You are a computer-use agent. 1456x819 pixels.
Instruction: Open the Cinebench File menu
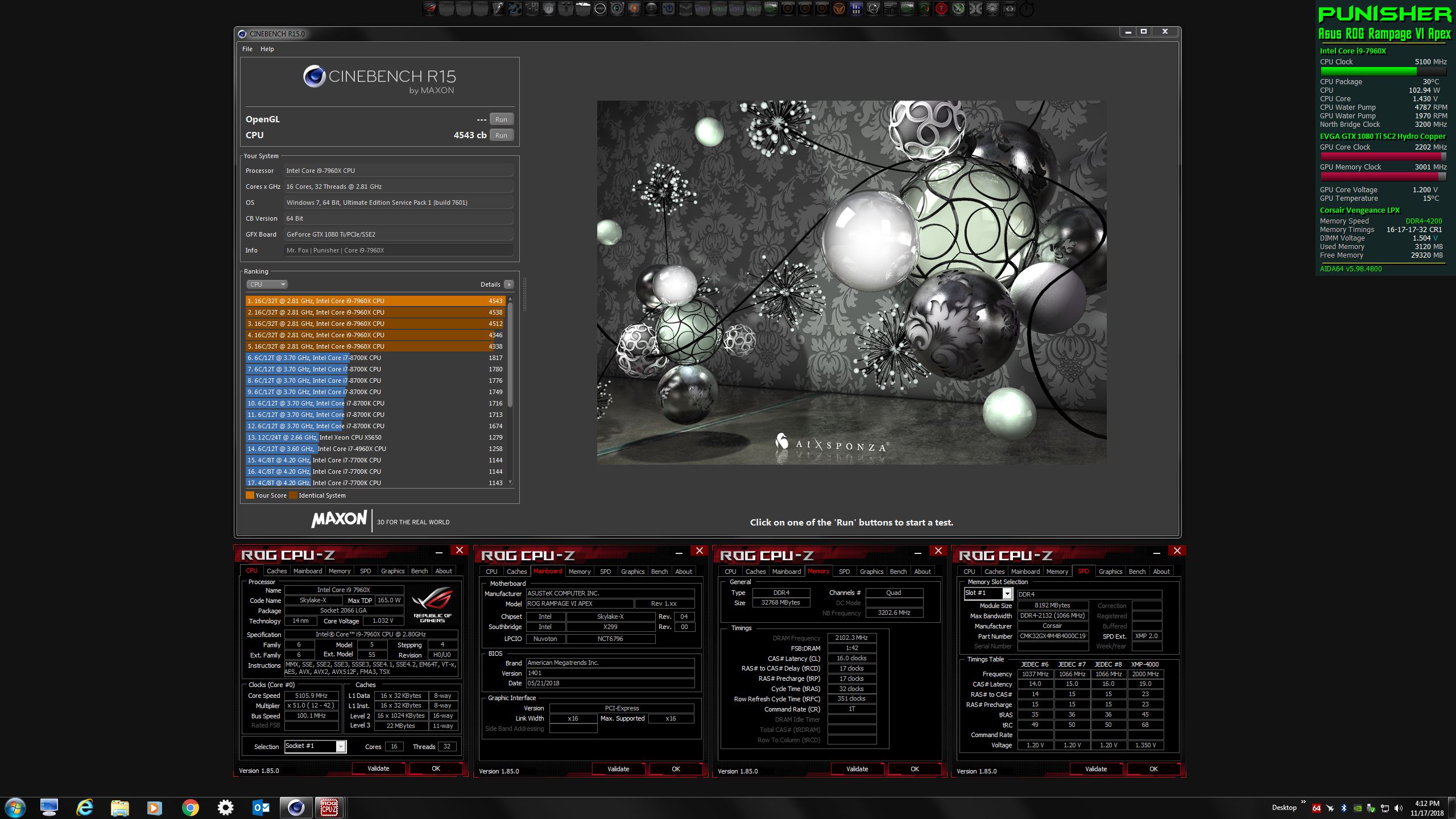[x=247, y=49]
